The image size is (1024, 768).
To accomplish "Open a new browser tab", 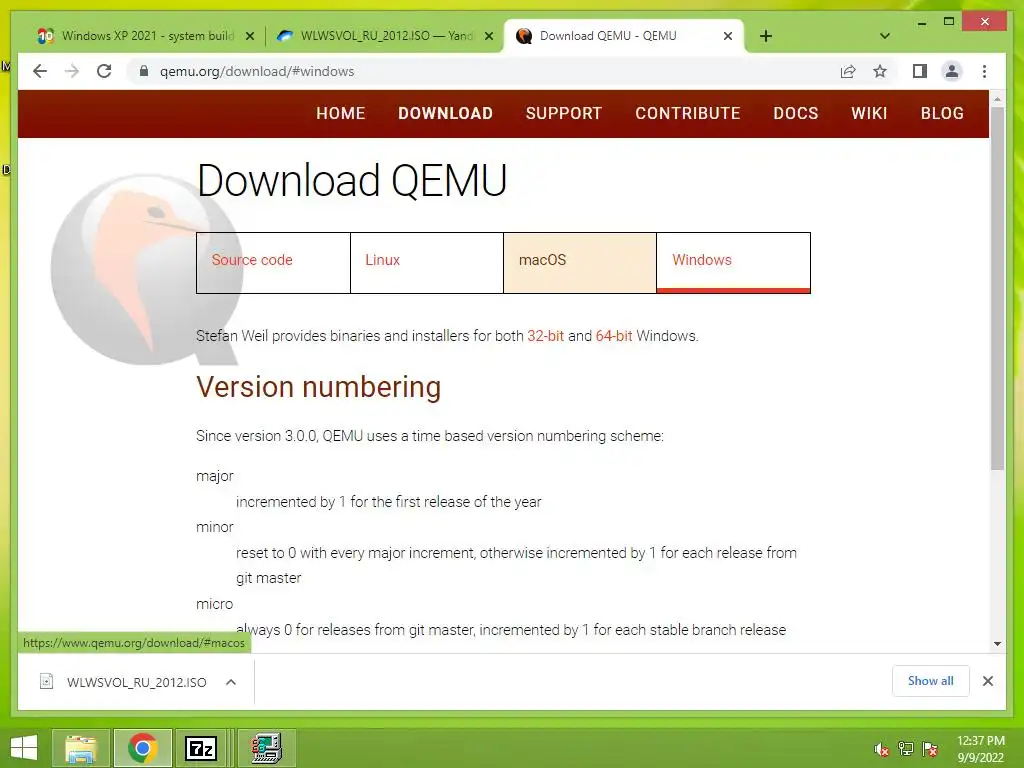I will [x=766, y=36].
